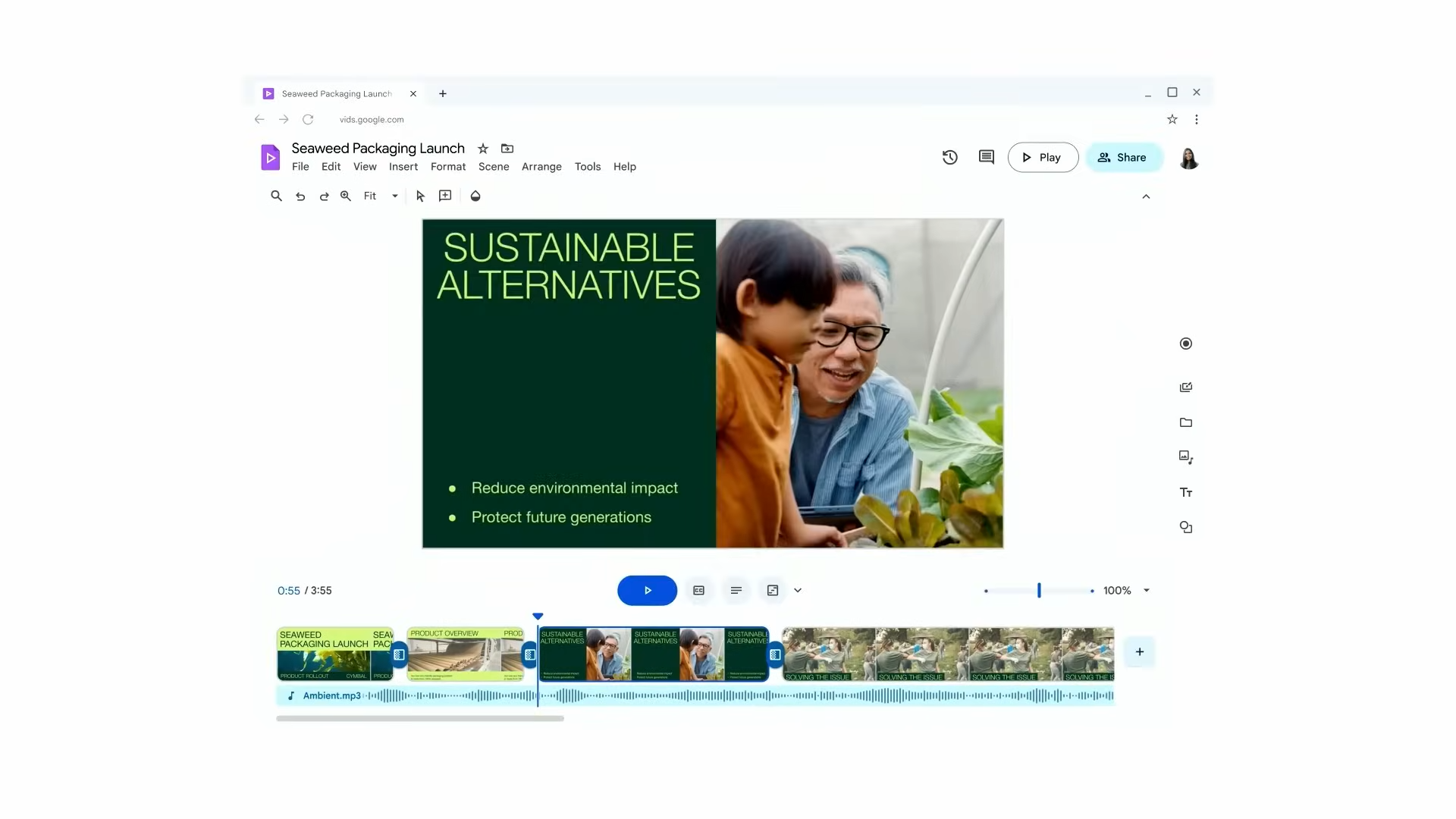Click the record button in right sidebar
Image resolution: width=1456 pixels, height=819 pixels.
click(x=1186, y=344)
